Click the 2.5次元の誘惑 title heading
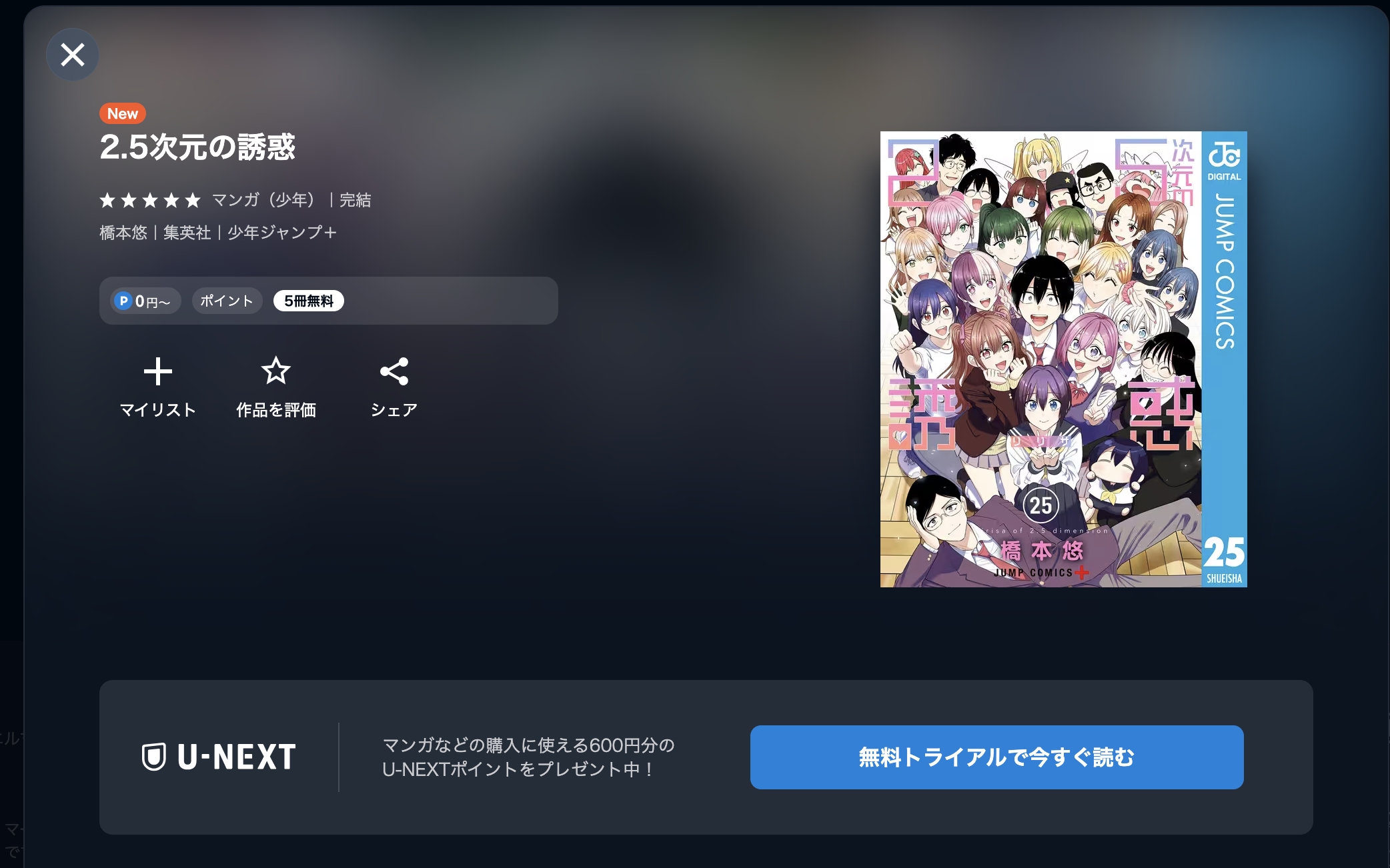 click(x=197, y=147)
